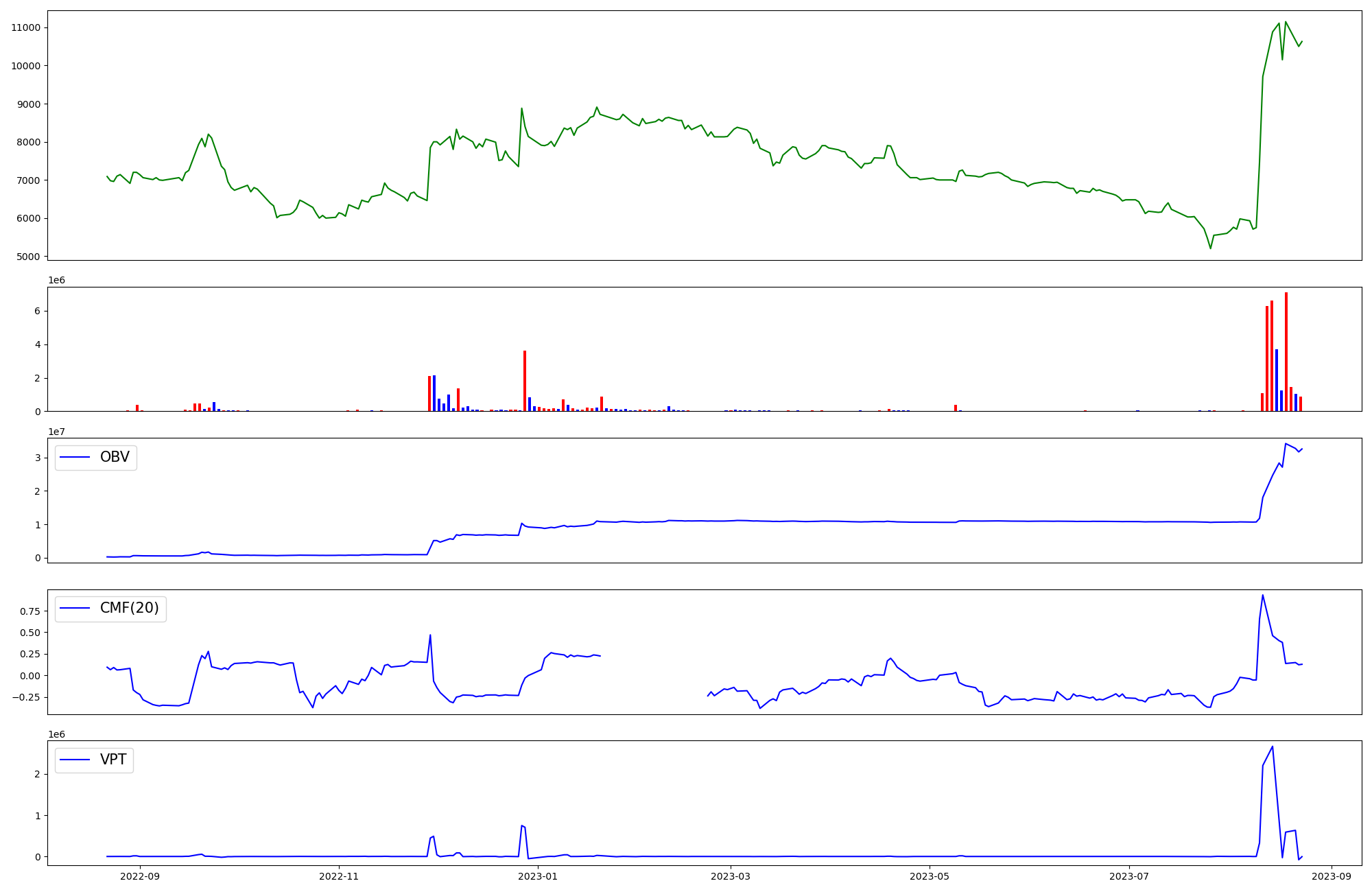This screenshot has width=1372, height=892.
Task: Click the 2023-03 date tick label
Action: 731,876
